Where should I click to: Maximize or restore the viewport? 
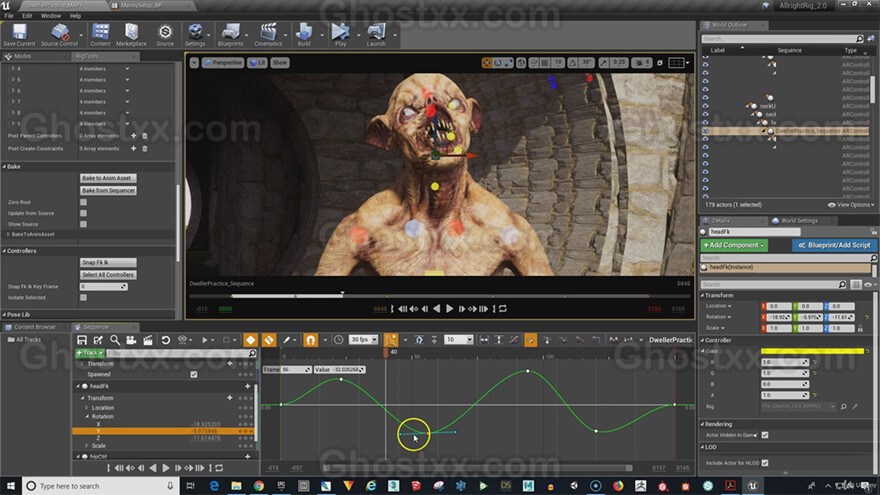tap(660, 63)
